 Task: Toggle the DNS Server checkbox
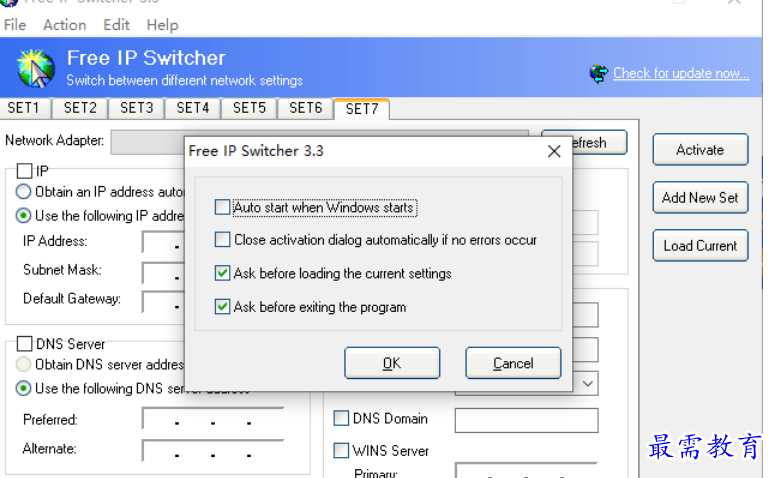click(25, 344)
